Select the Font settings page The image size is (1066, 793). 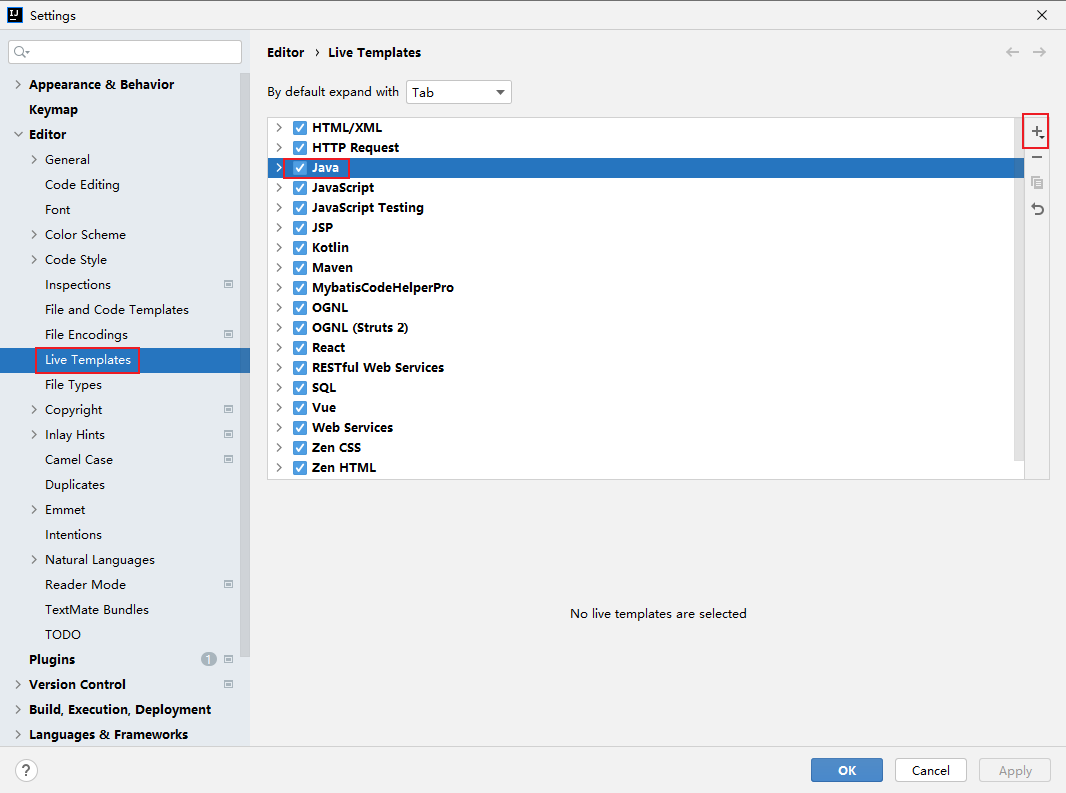[x=58, y=209]
